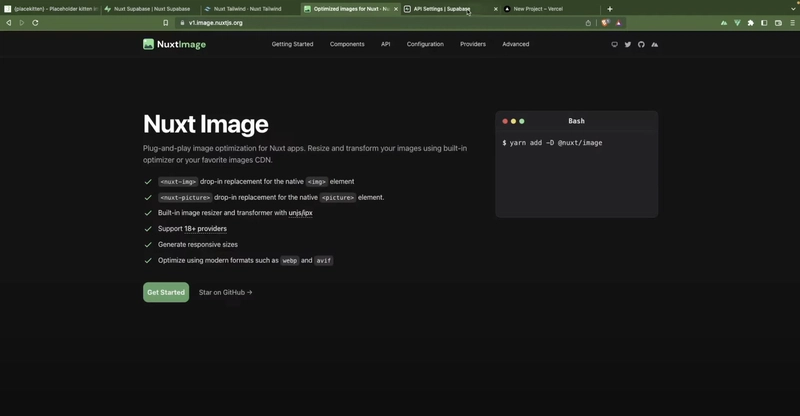
Task: Open the API nav item
Action: click(386, 44)
